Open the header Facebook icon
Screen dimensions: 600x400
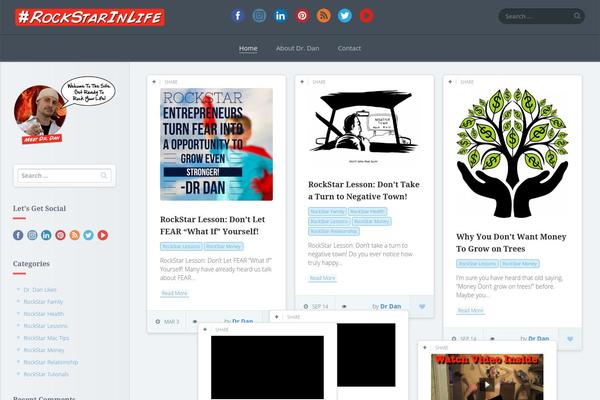pyautogui.click(x=238, y=16)
